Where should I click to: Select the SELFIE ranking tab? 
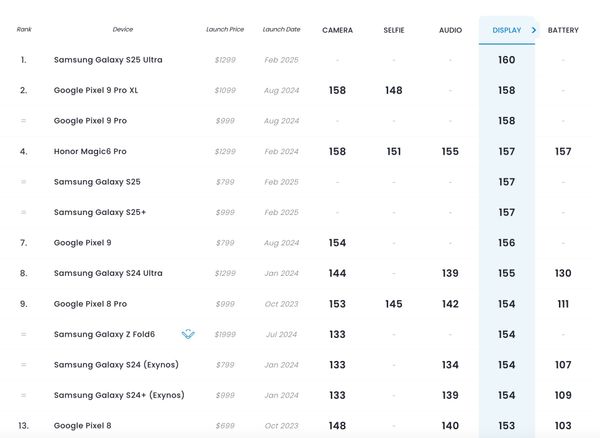[394, 30]
